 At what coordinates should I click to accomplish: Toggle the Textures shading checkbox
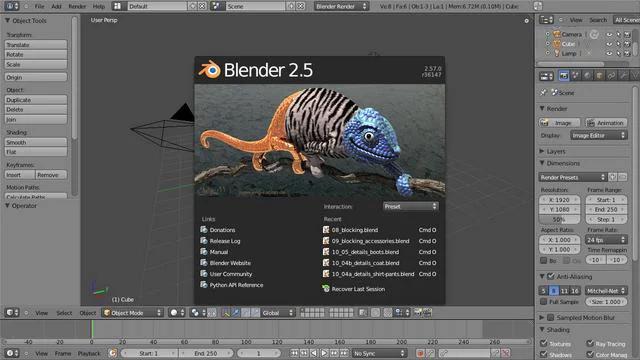click(543, 343)
